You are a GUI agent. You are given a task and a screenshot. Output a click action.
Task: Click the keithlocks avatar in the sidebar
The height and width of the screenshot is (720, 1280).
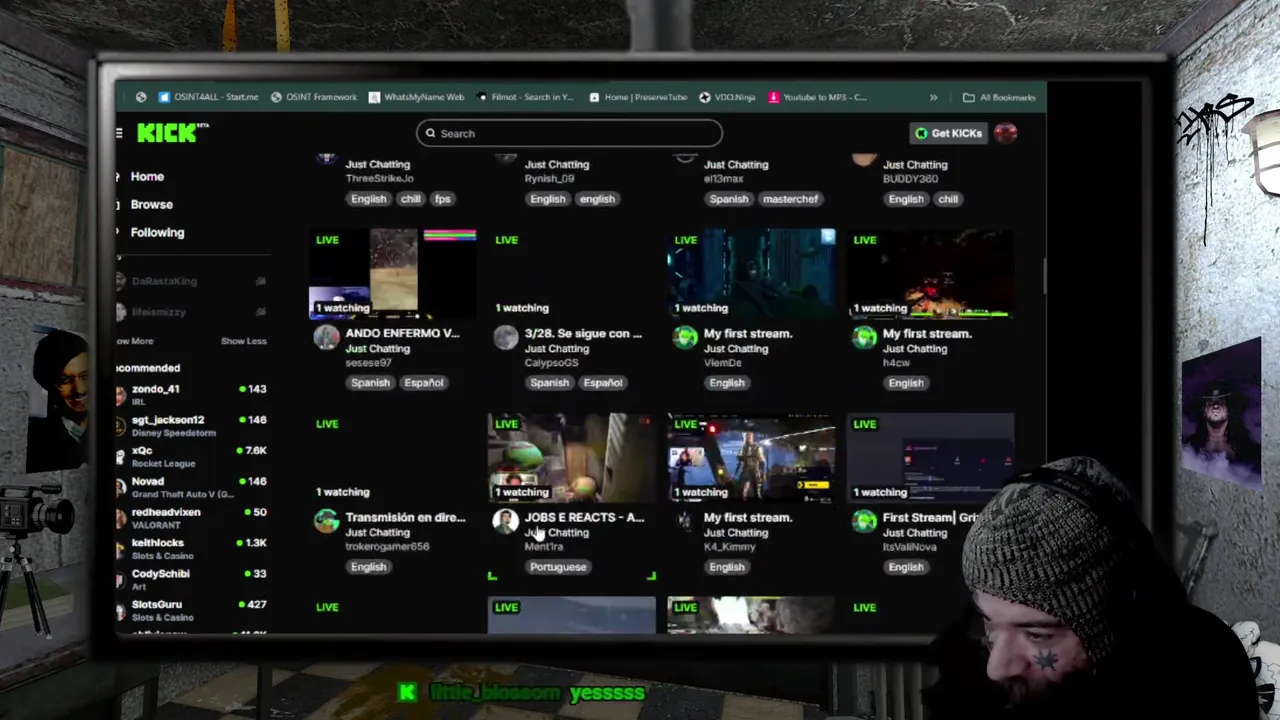[121, 548]
